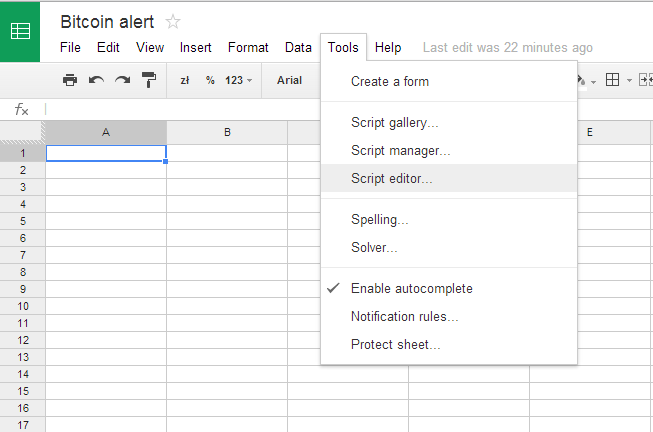The width and height of the screenshot is (653, 432).
Task: Click the fx function icon
Action: pyautogui.click(x=21, y=110)
